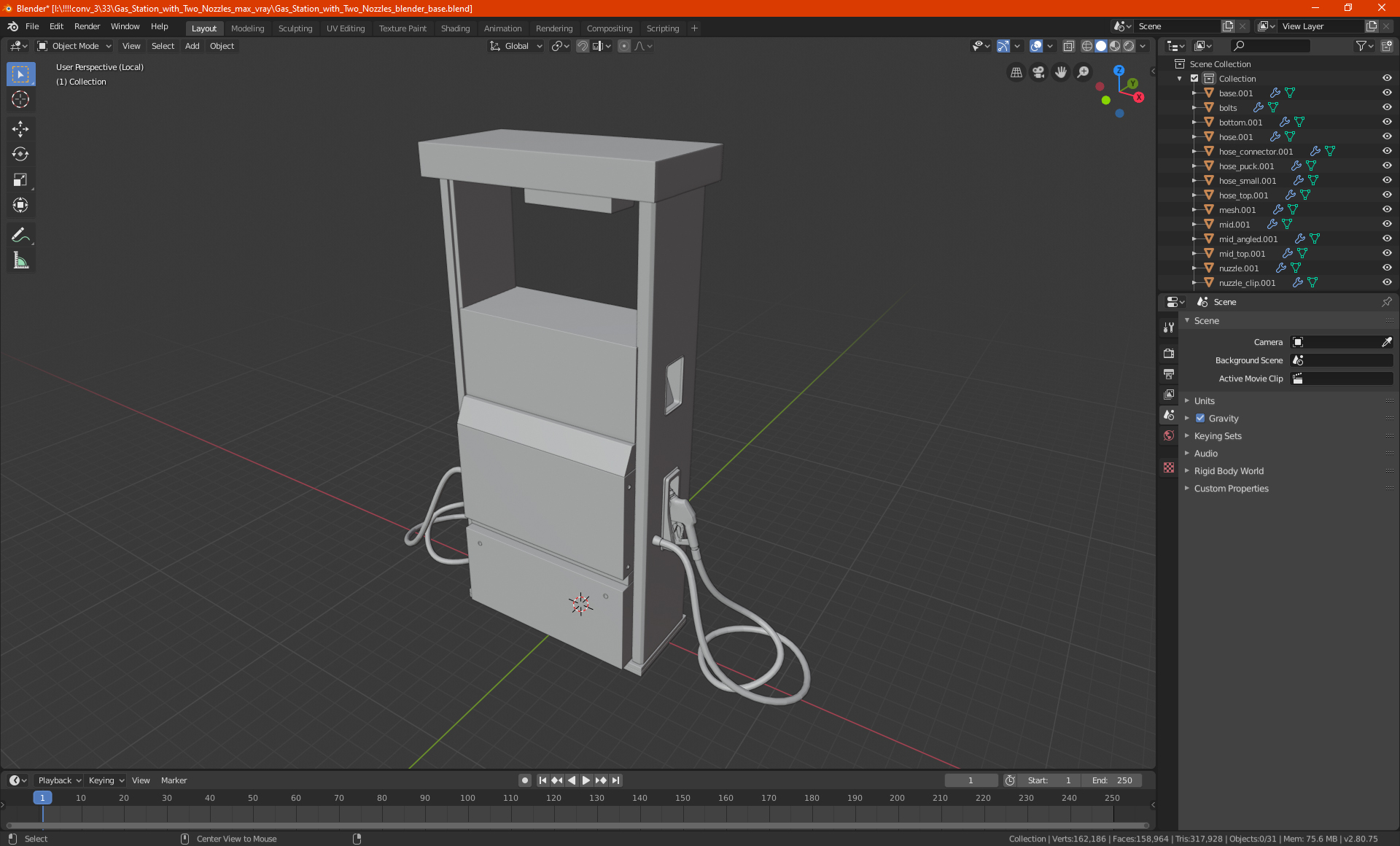1400x846 pixels.
Task: Hide mid_top.001 via eye icon
Action: pyautogui.click(x=1387, y=253)
